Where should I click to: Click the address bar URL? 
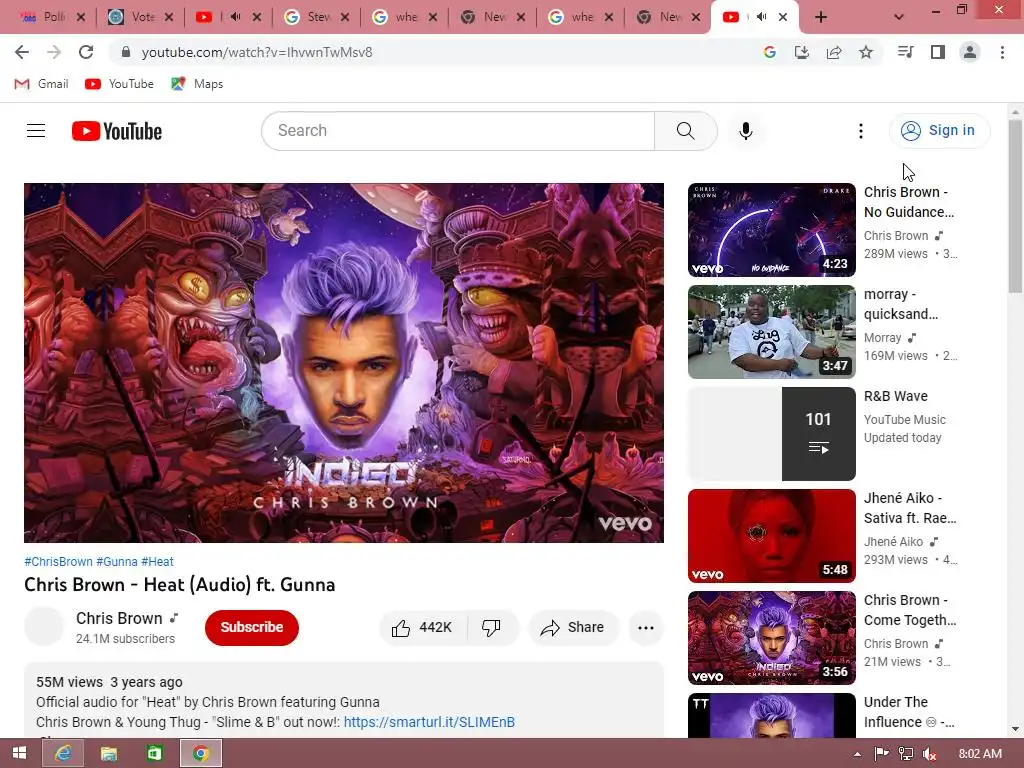pyautogui.click(x=257, y=52)
